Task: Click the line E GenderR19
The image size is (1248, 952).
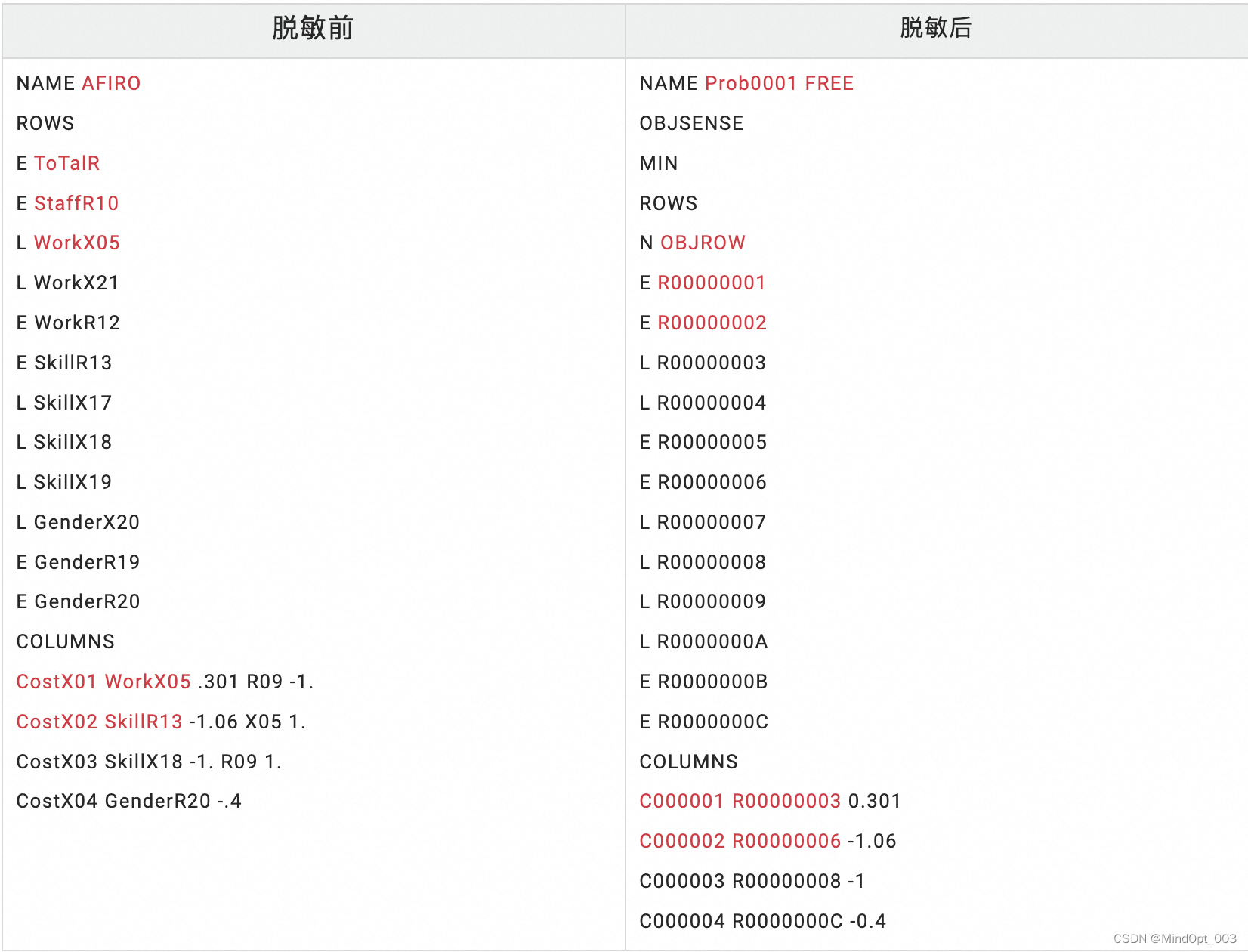Action: point(78,562)
